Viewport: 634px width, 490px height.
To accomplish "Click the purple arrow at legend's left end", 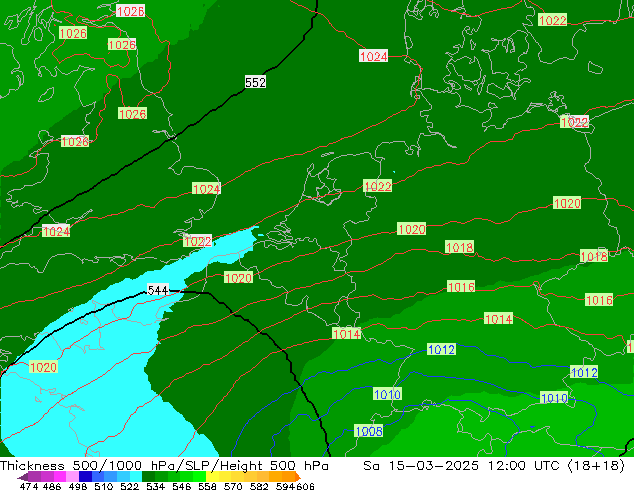I will pyautogui.click(x=23, y=477).
